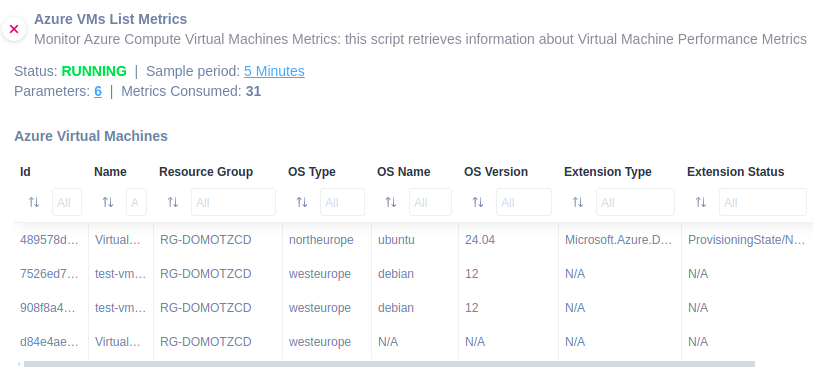Click the Azure Virtual Machines section title
Viewport: 813px width, 375px height.
click(x=91, y=136)
